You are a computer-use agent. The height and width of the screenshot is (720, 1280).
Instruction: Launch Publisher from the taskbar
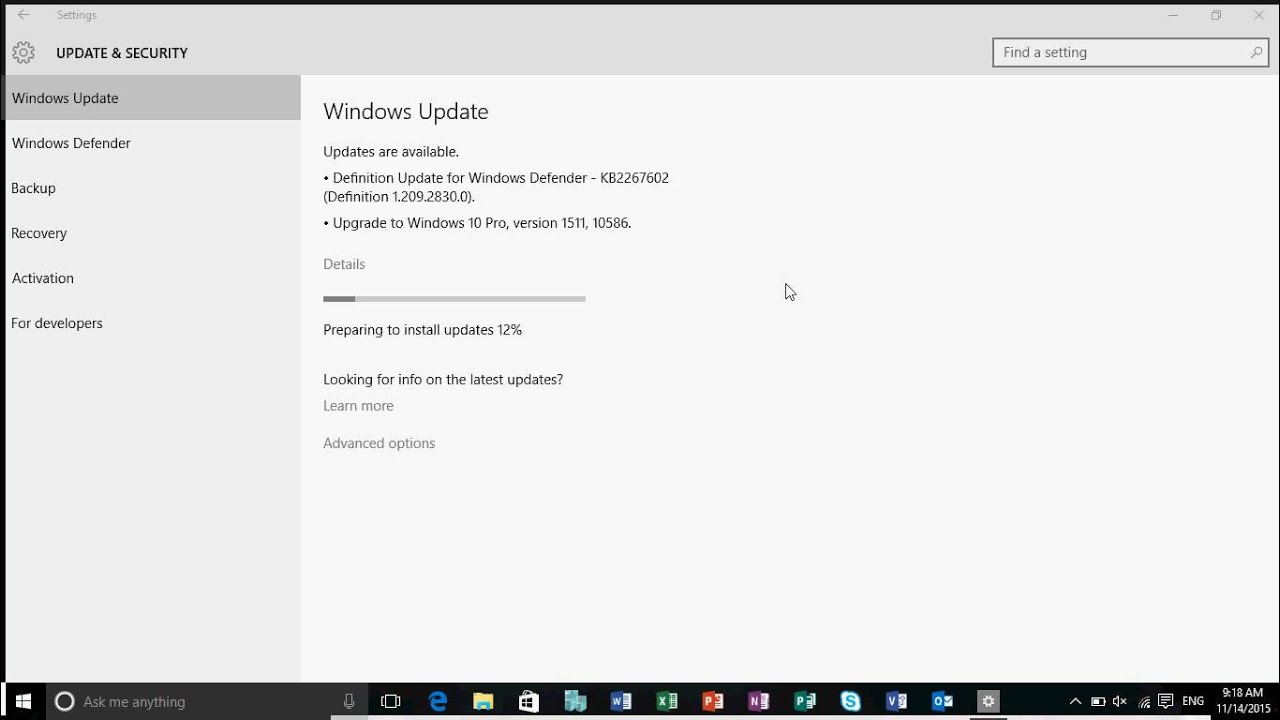805,702
